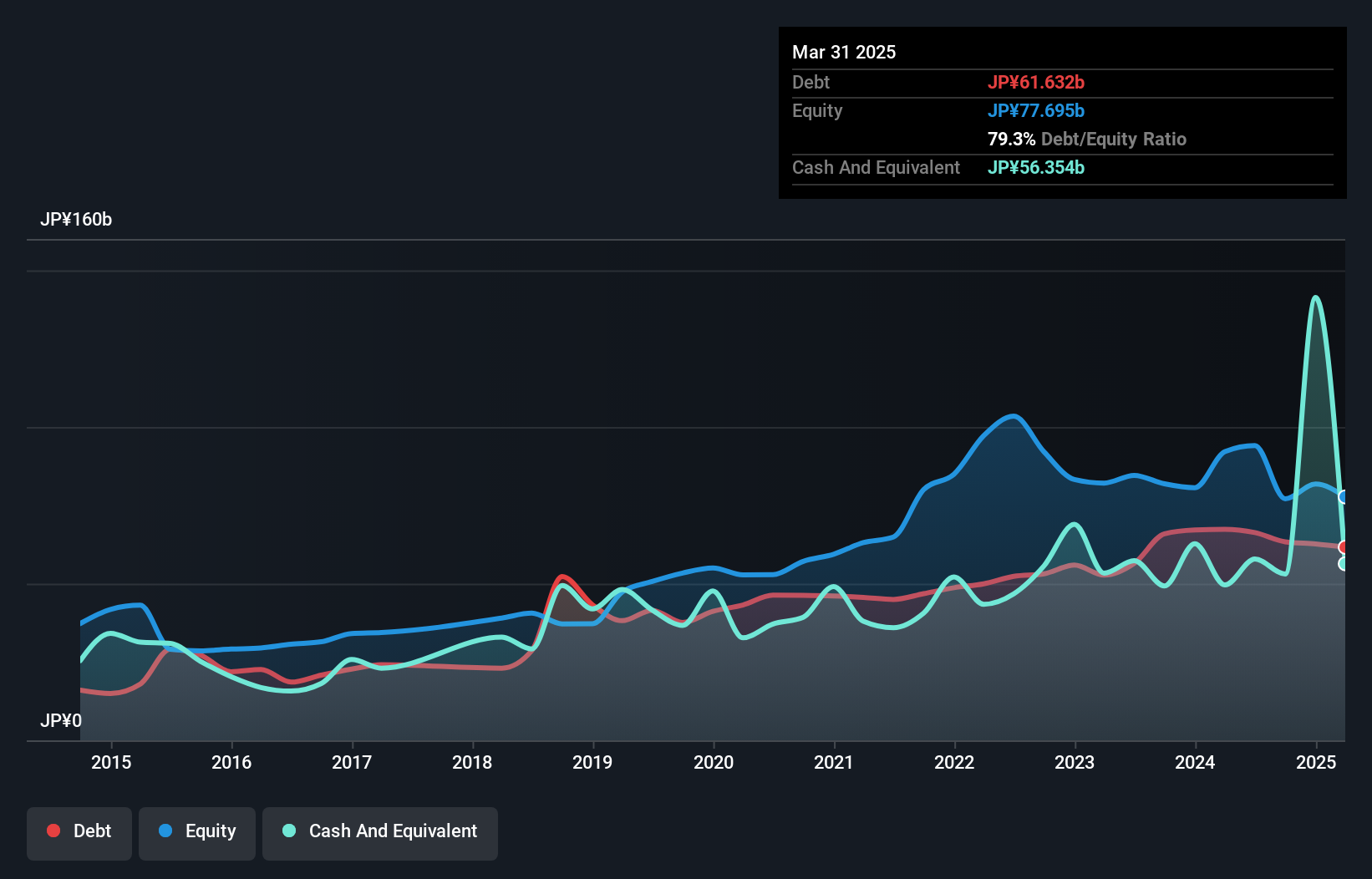Click the red Debt endpoint marker on chart

coord(1344,547)
